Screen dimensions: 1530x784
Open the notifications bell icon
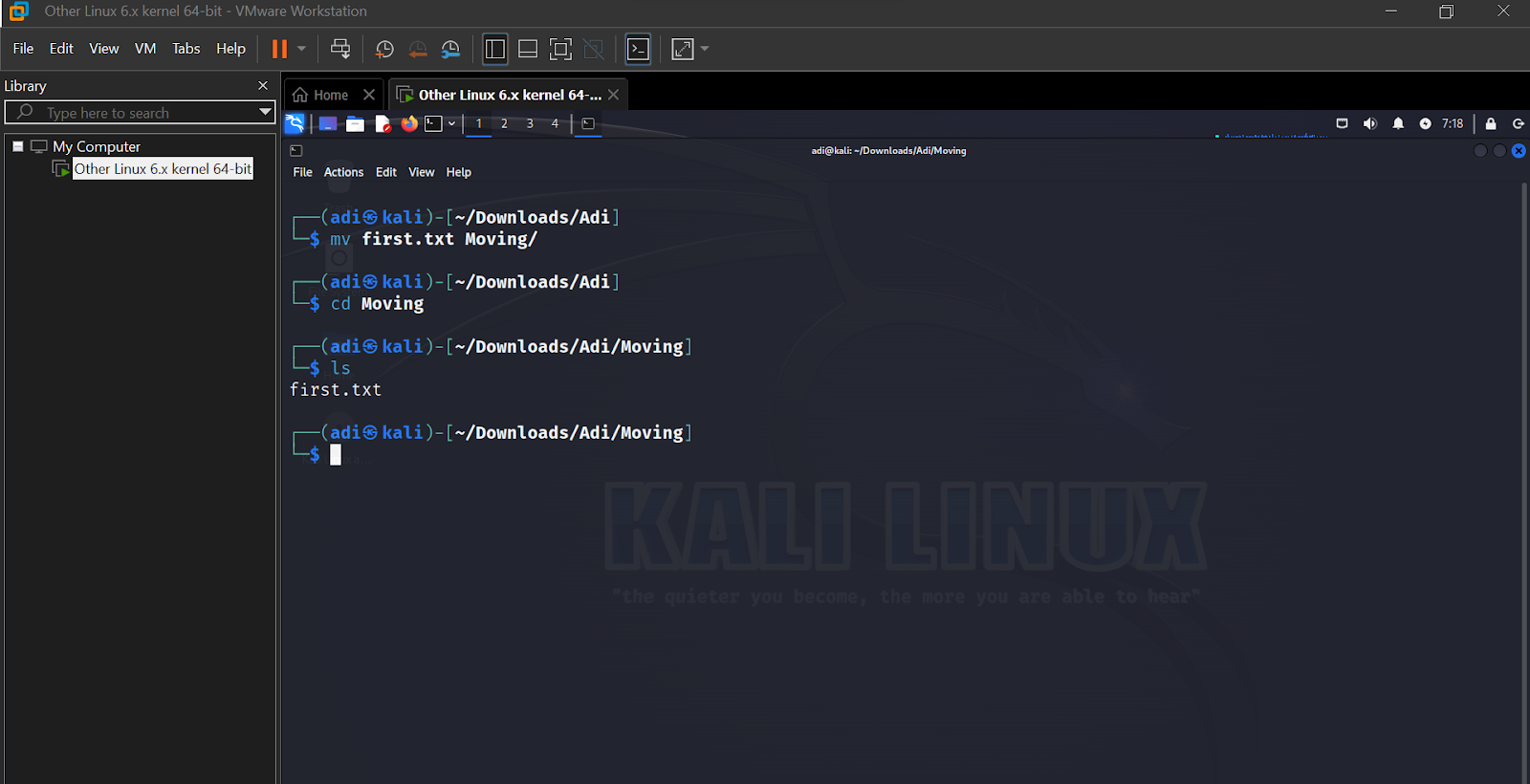pos(1398,123)
